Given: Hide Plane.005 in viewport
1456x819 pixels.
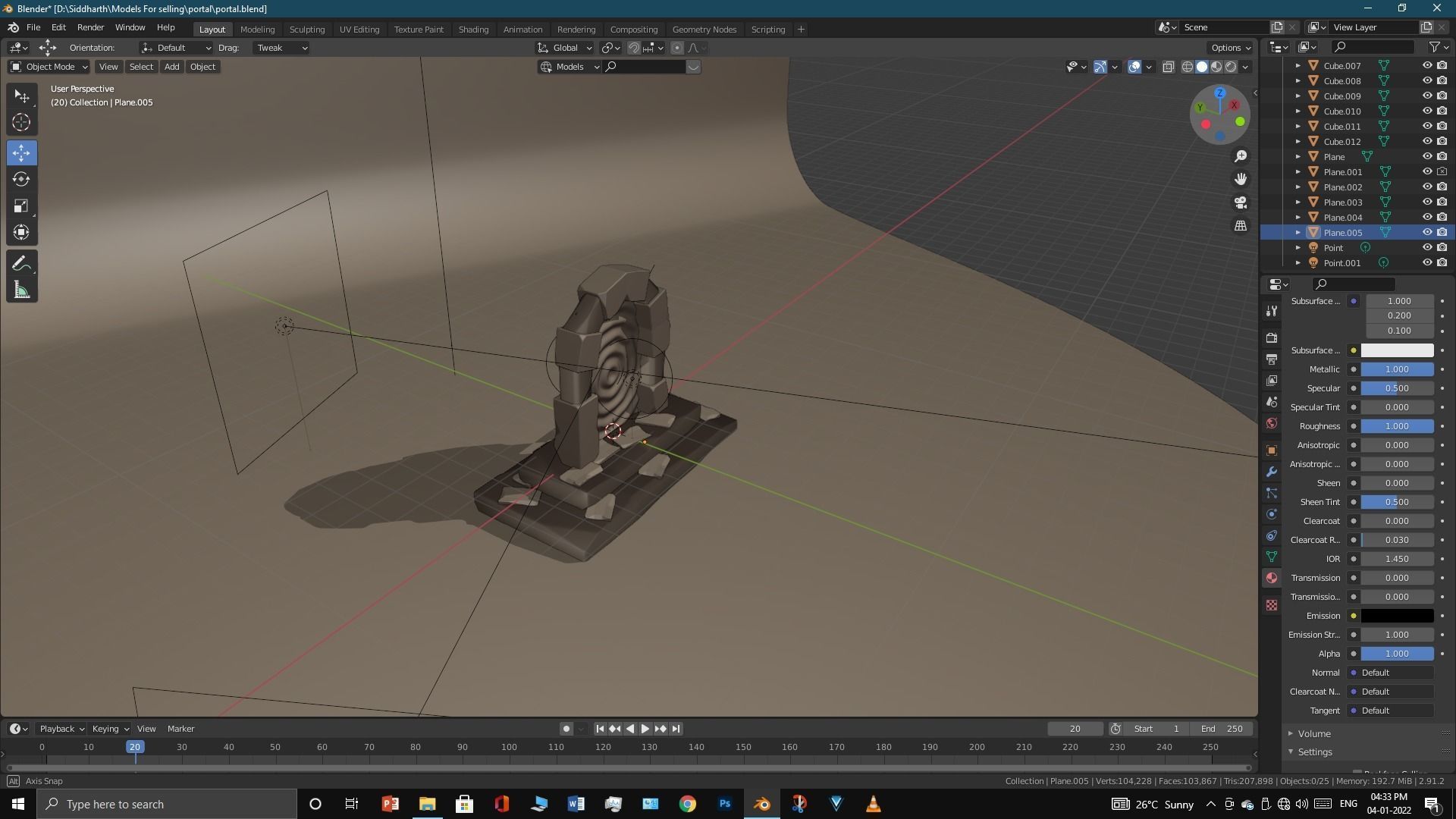Looking at the screenshot, I should click(1426, 233).
